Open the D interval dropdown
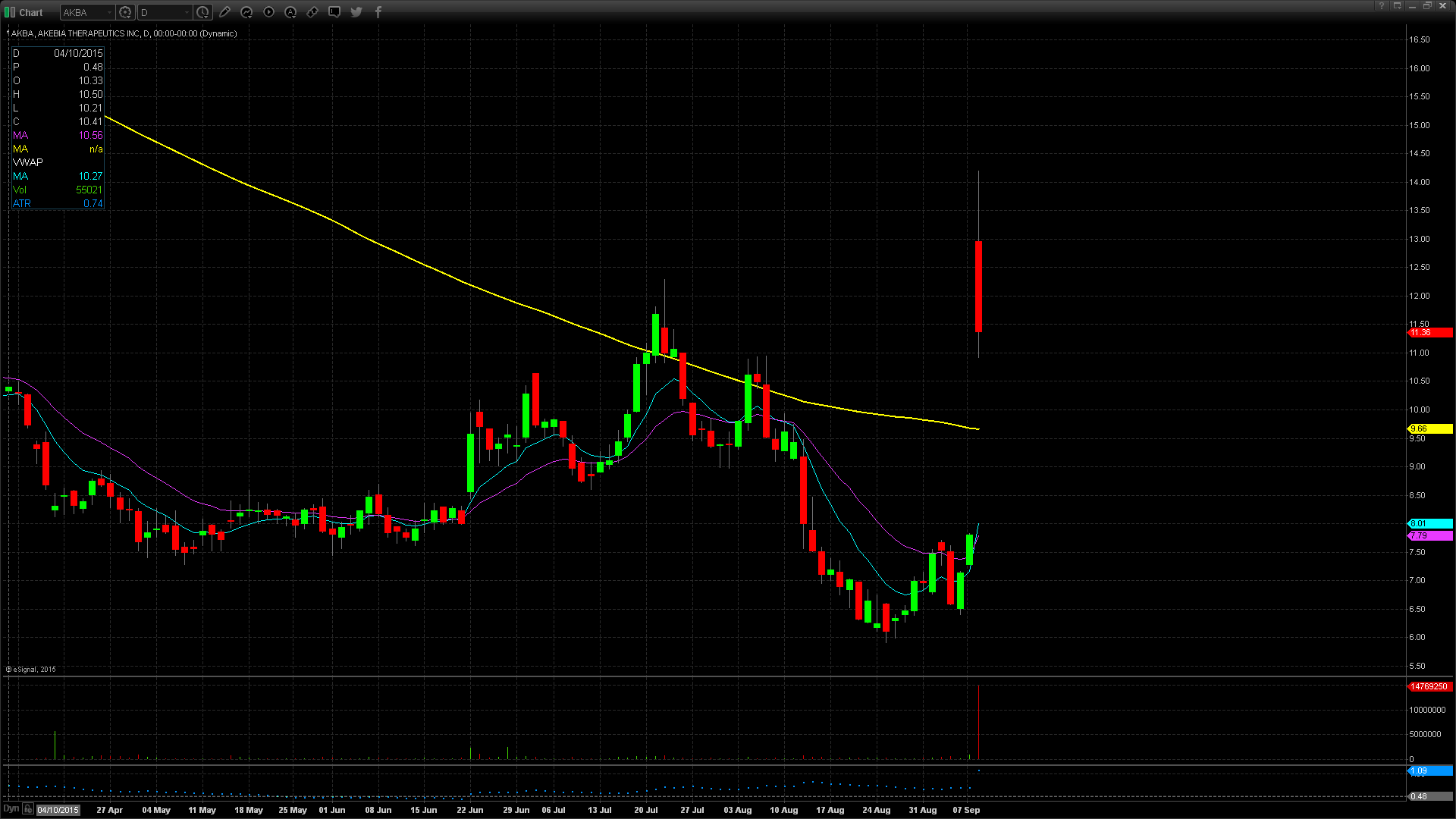This screenshot has height=819, width=1456. point(187,12)
